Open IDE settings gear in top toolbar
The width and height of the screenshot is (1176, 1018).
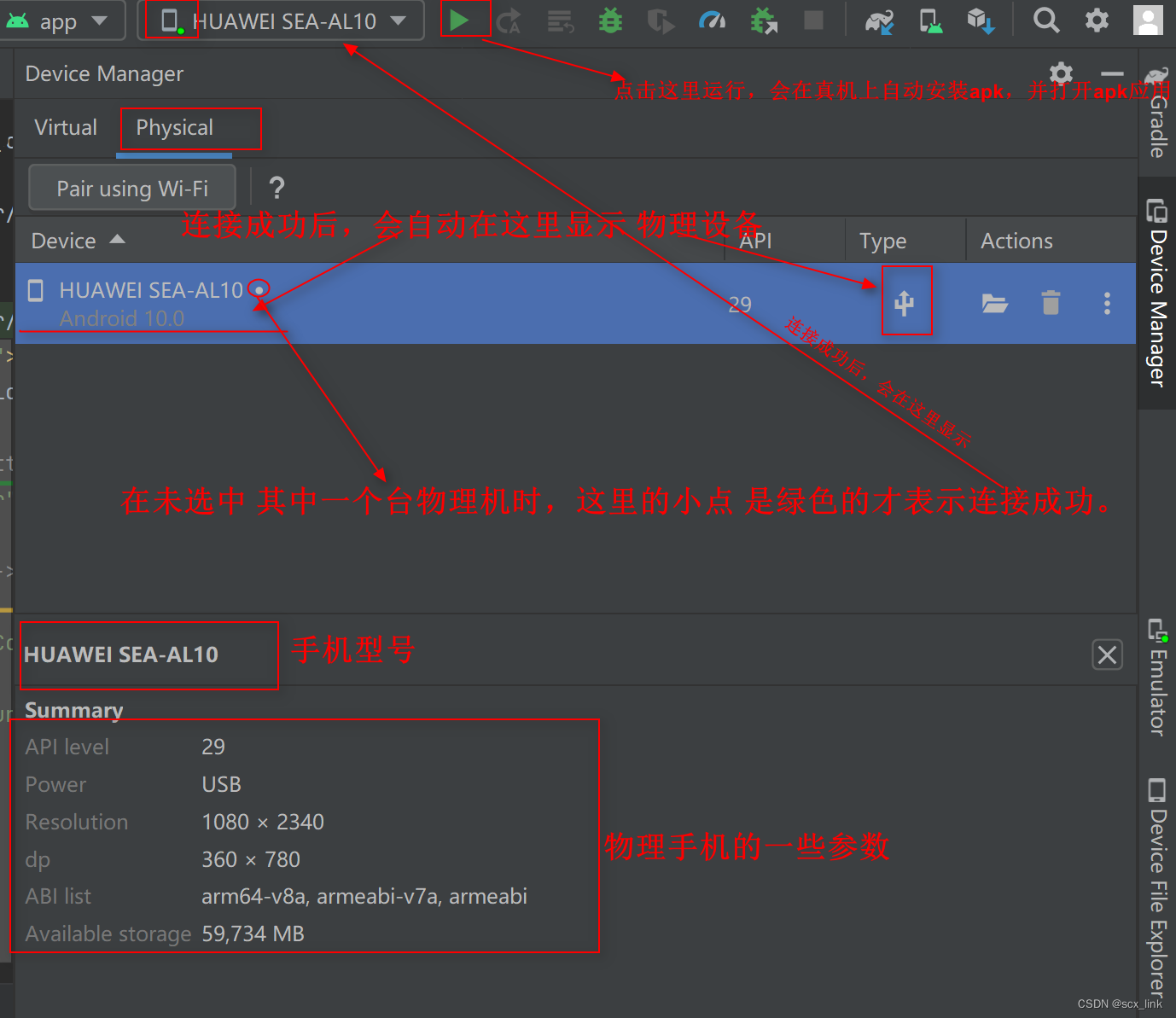point(1097,20)
